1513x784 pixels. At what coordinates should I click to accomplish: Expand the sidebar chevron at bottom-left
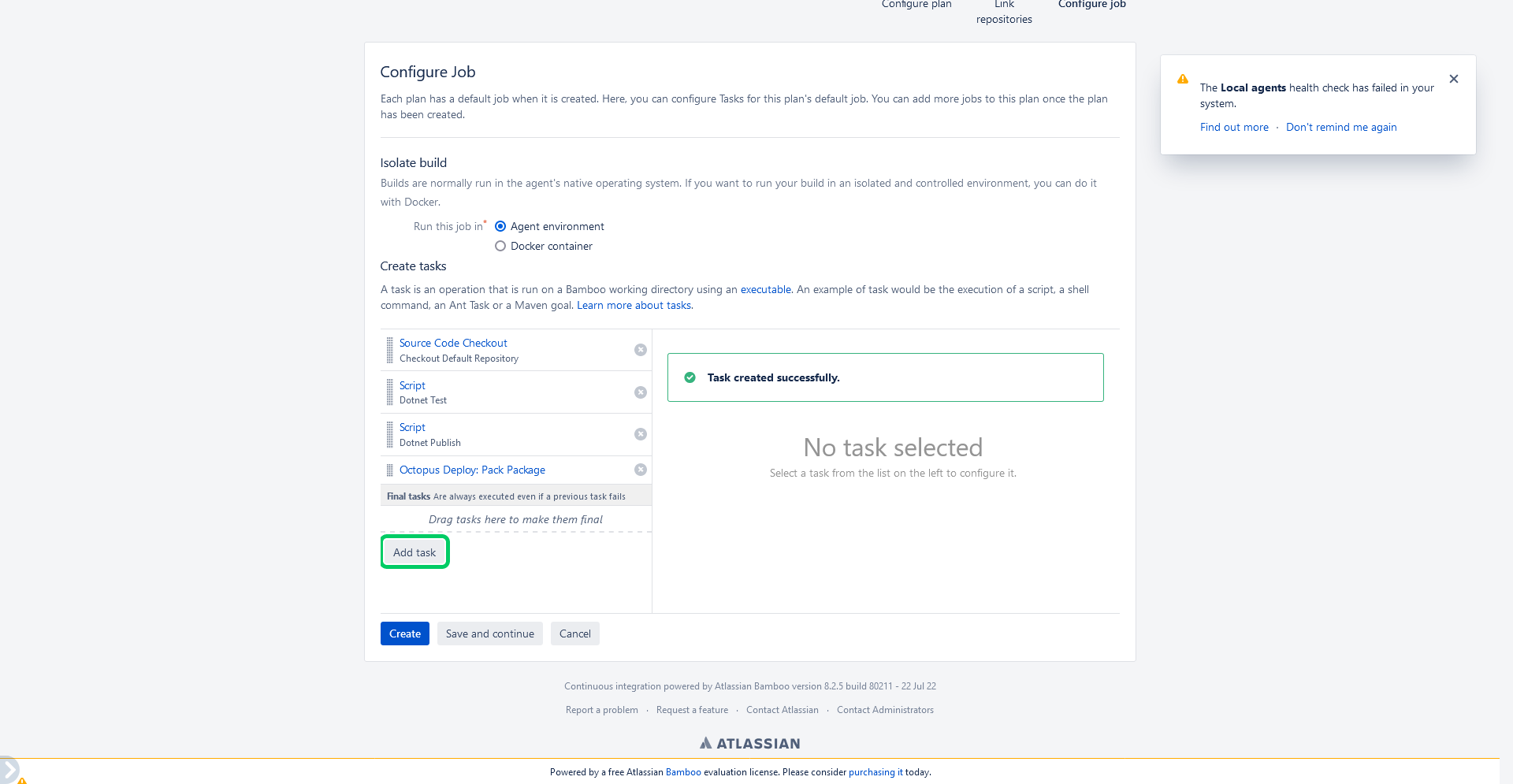tap(9, 768)
